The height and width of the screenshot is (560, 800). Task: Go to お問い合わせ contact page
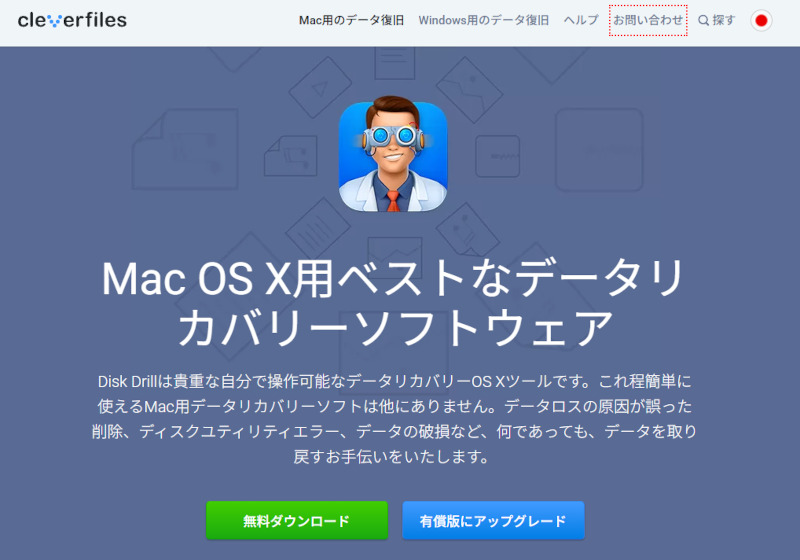click(647, 20)
